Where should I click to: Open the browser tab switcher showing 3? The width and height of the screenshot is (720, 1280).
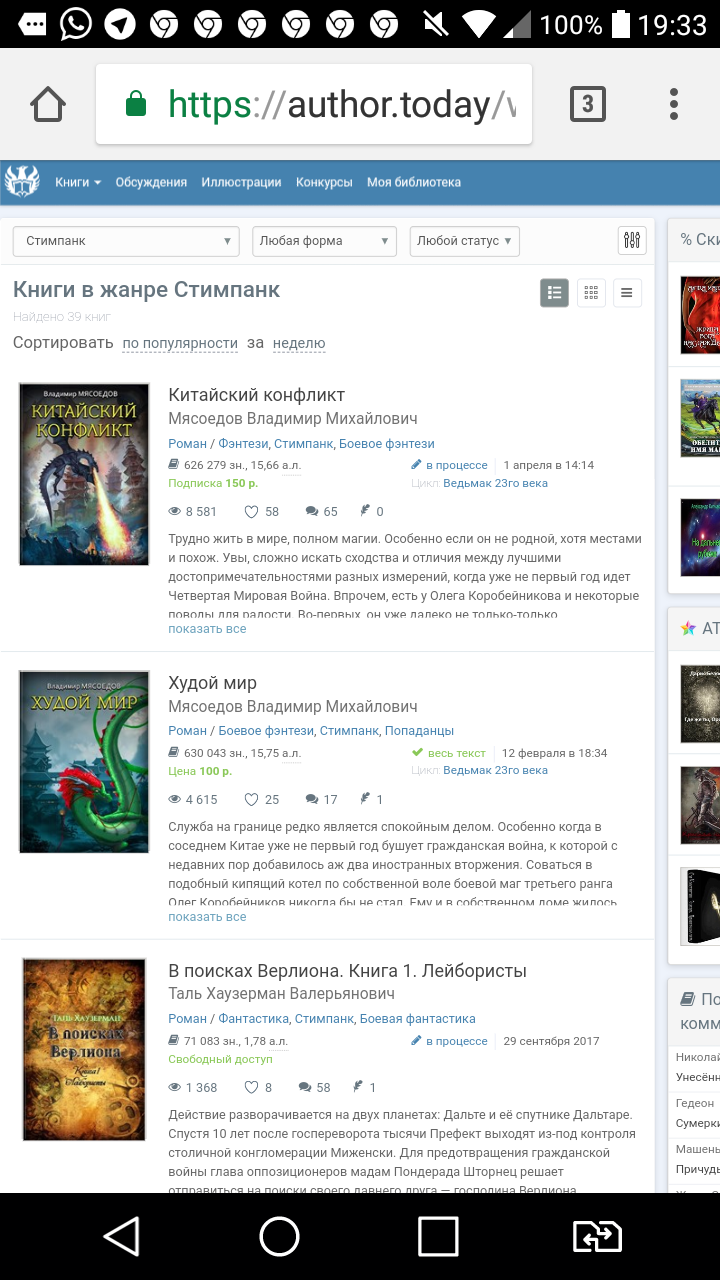588,104
